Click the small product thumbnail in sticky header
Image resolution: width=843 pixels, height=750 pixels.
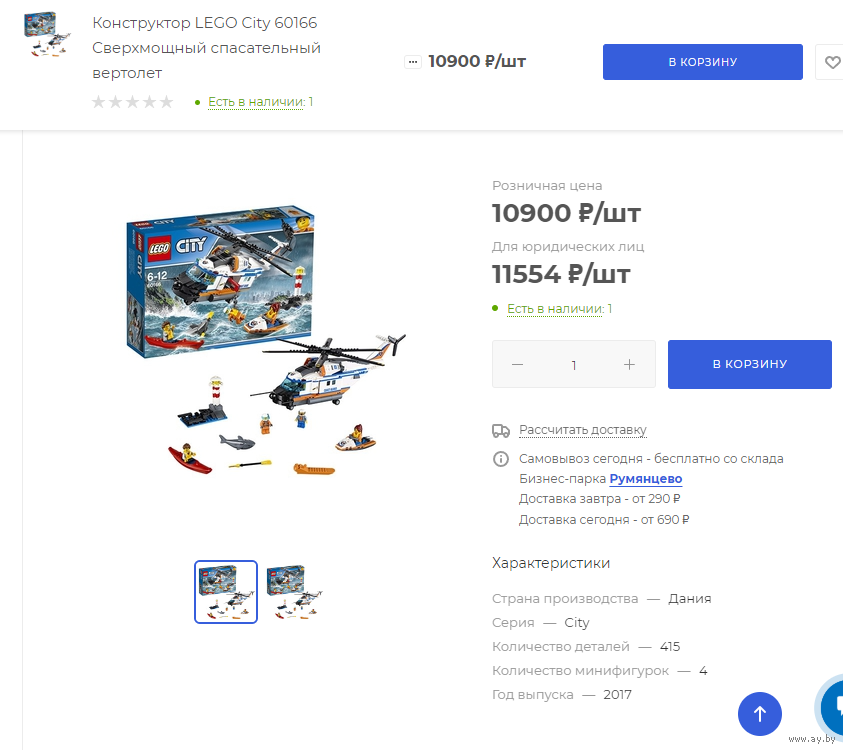[47, 34]
